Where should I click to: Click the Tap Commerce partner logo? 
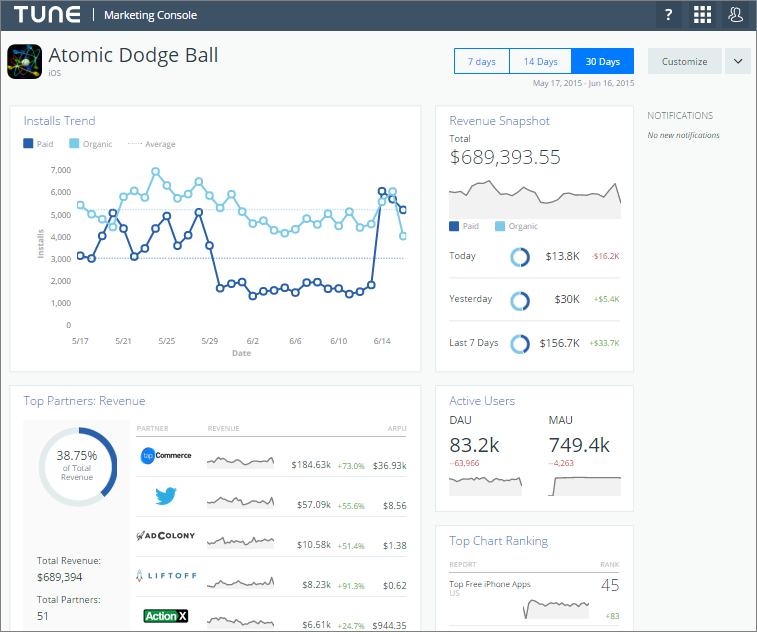[166, 455]
